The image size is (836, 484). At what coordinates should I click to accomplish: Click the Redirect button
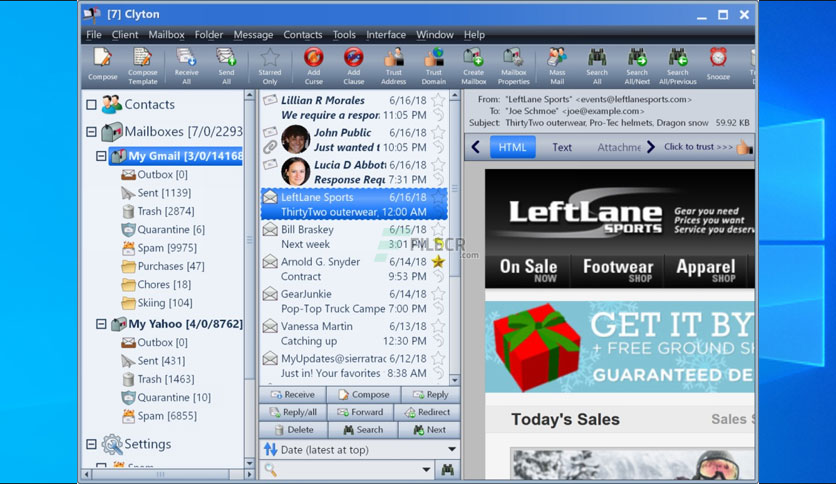(x=427, y=412)
